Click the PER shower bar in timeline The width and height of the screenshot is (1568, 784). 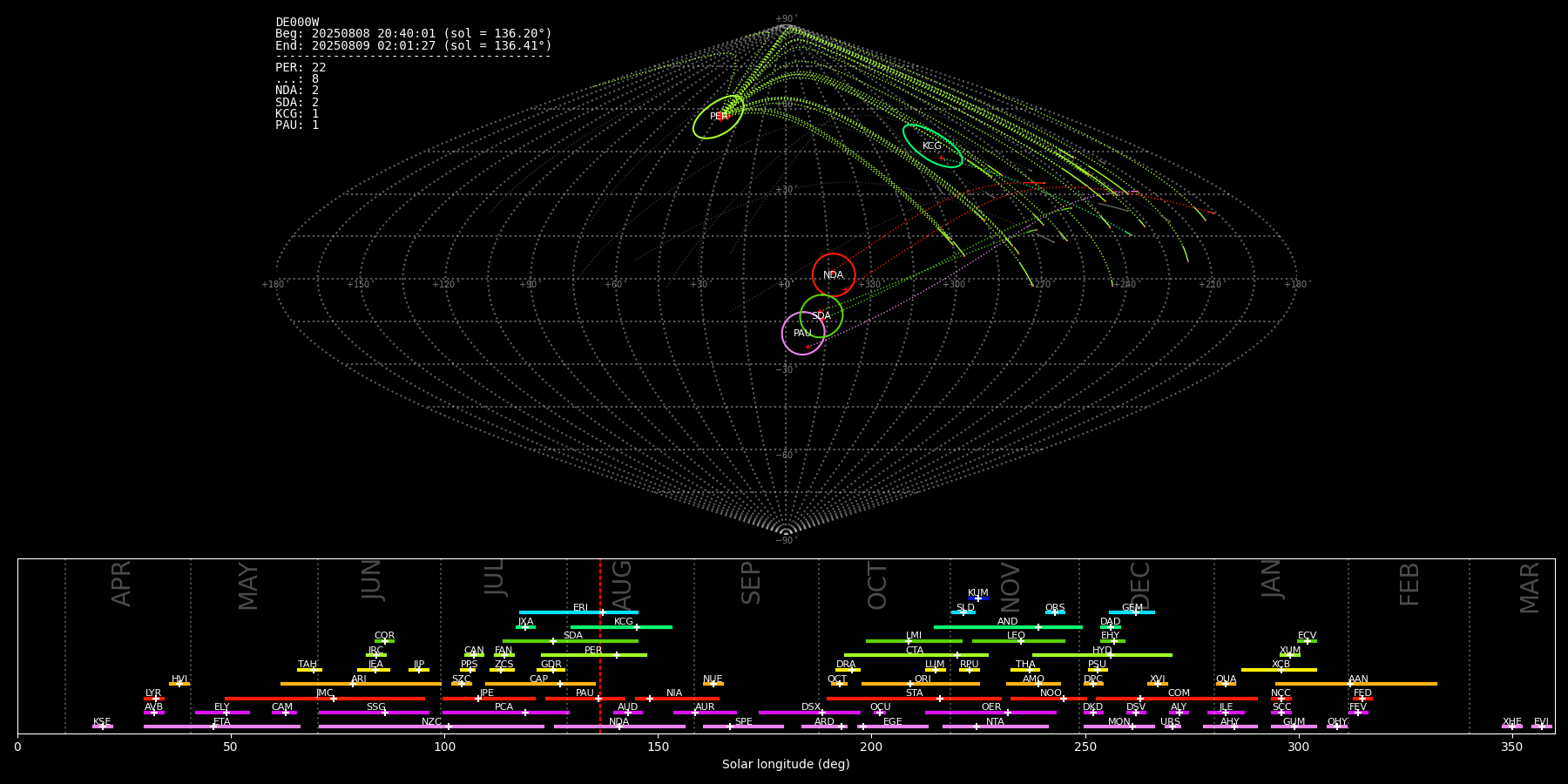click(x=594, y=655)
